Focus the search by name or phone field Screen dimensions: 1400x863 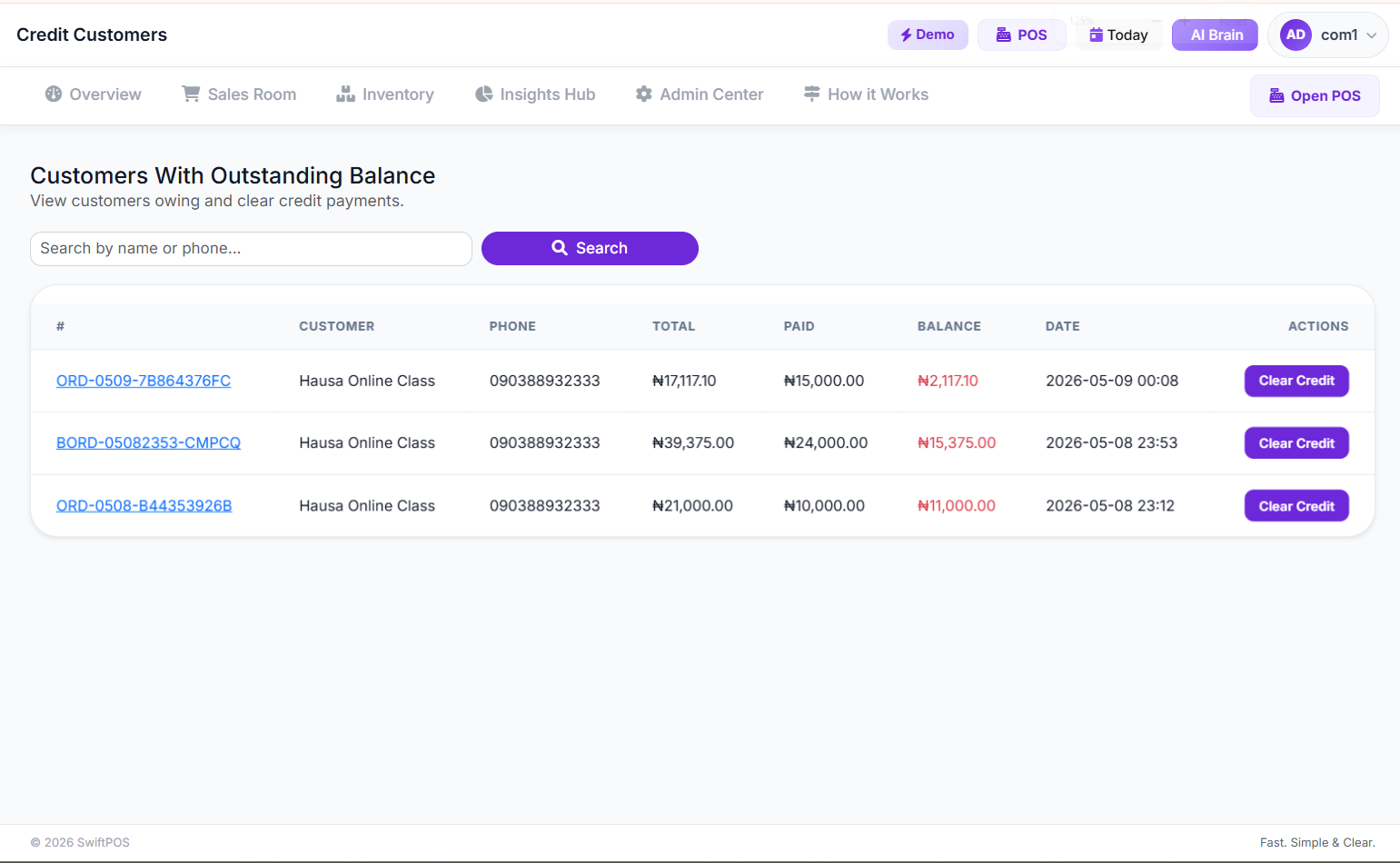click(x=251, y=249)
